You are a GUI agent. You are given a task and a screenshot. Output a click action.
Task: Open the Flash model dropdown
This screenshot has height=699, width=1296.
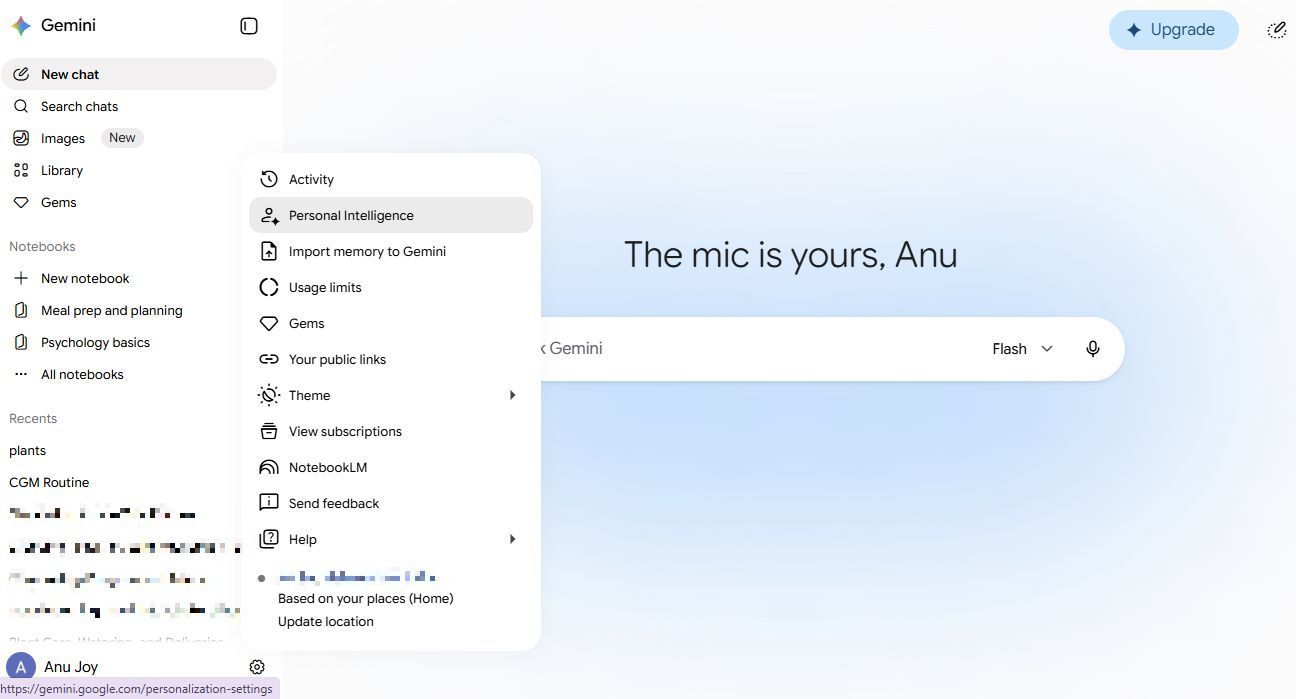pos(1022,349)
